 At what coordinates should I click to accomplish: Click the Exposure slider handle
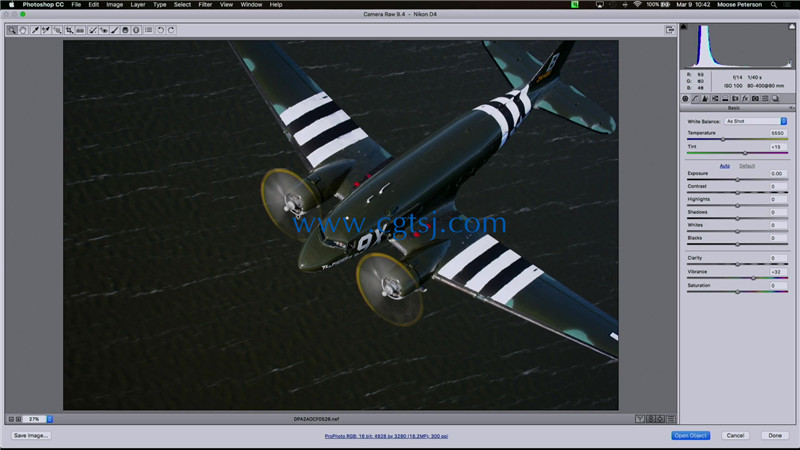[x=737, y=180]
